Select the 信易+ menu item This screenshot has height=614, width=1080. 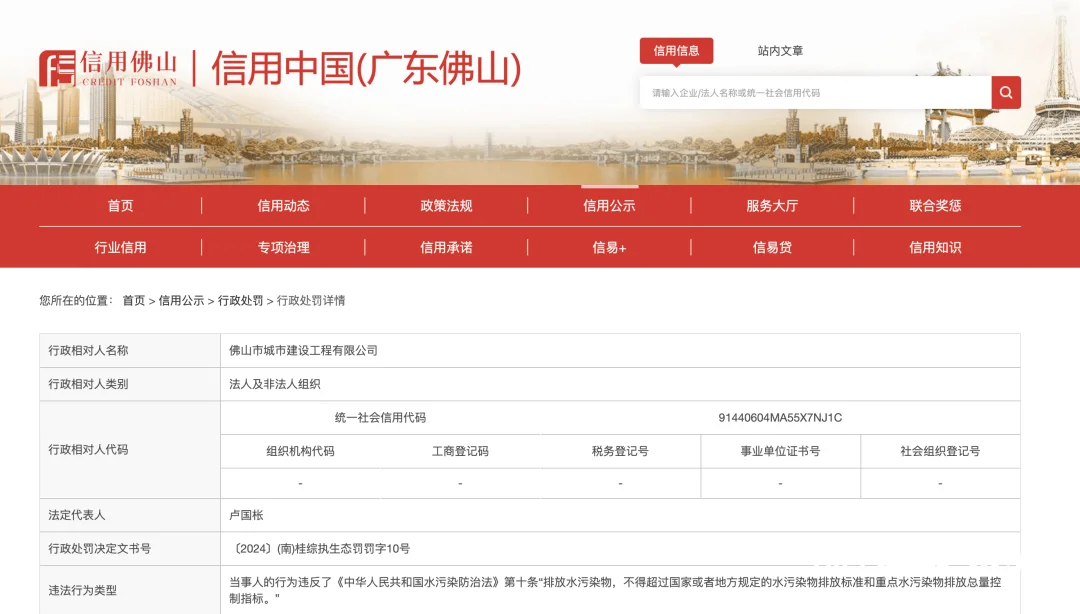tap(611, 247)
